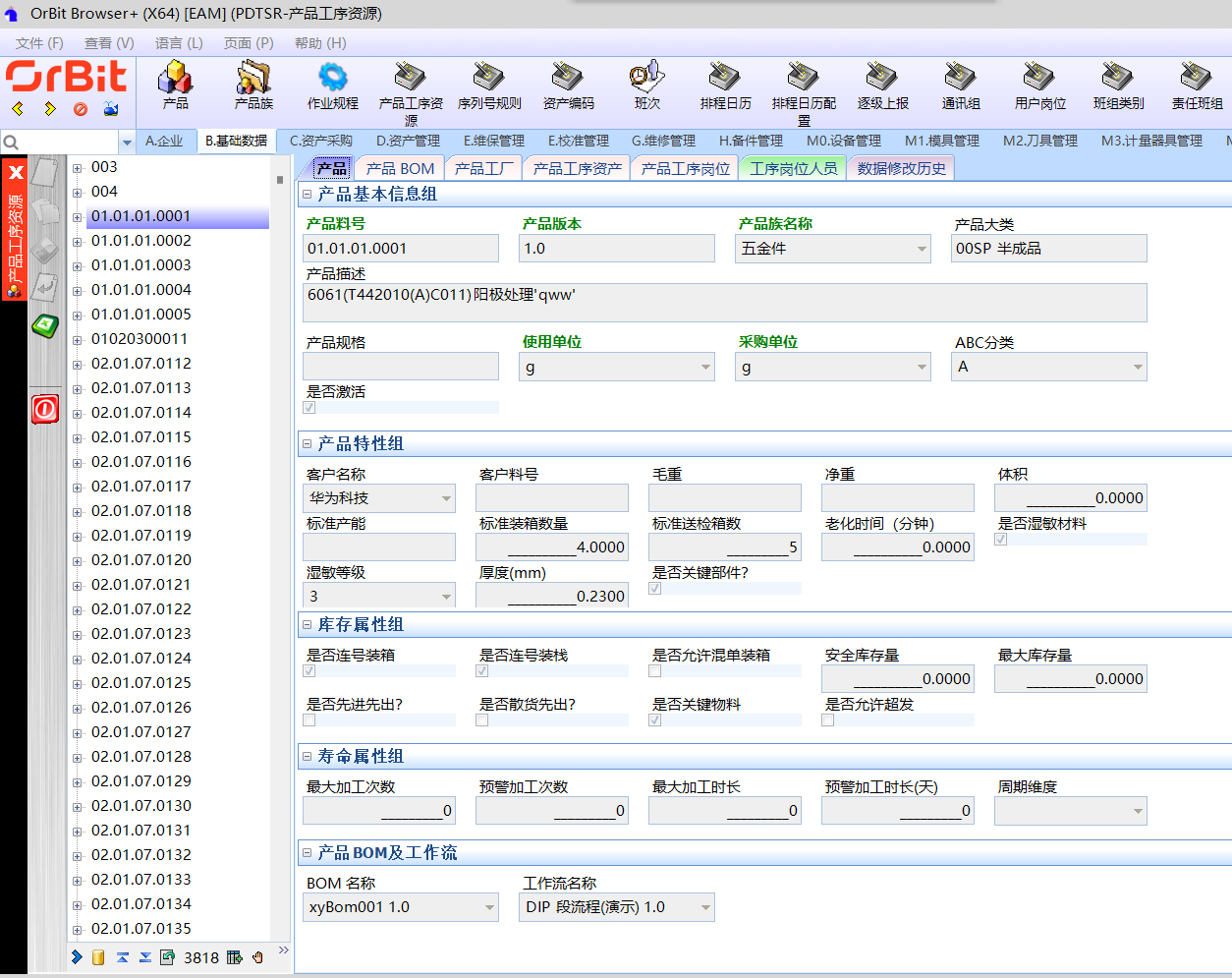The width and height of the screenshot is (1232, 978).
Task: Click the yellow cylinder icon in bottom bar
Action: tap(98, 957)
